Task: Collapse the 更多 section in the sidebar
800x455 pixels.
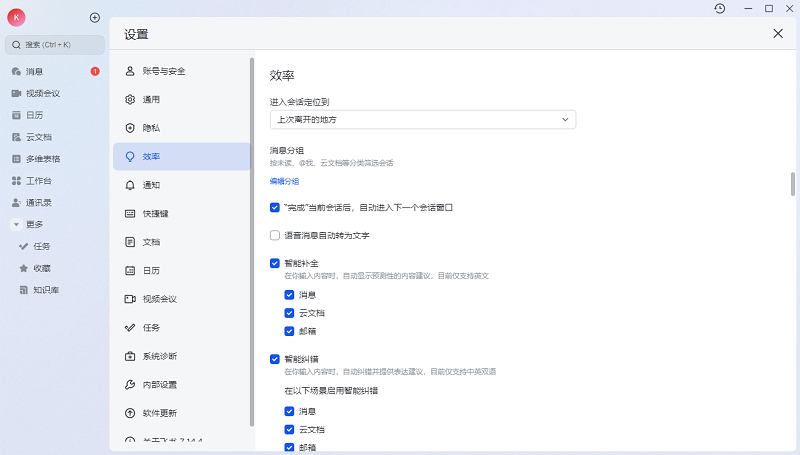Action: [17, 224]
